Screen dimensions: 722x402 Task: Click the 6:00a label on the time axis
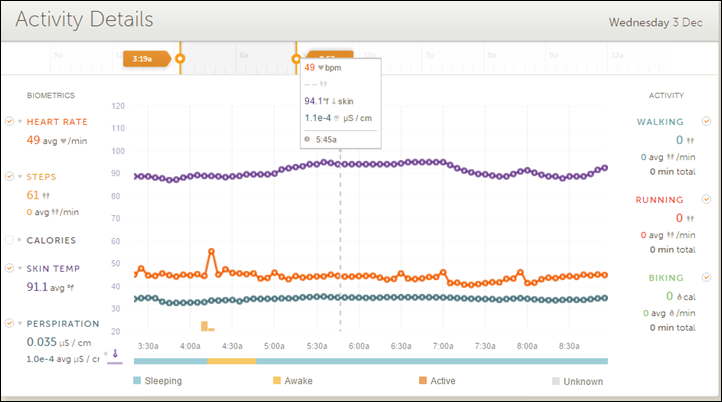coord(359,346)
